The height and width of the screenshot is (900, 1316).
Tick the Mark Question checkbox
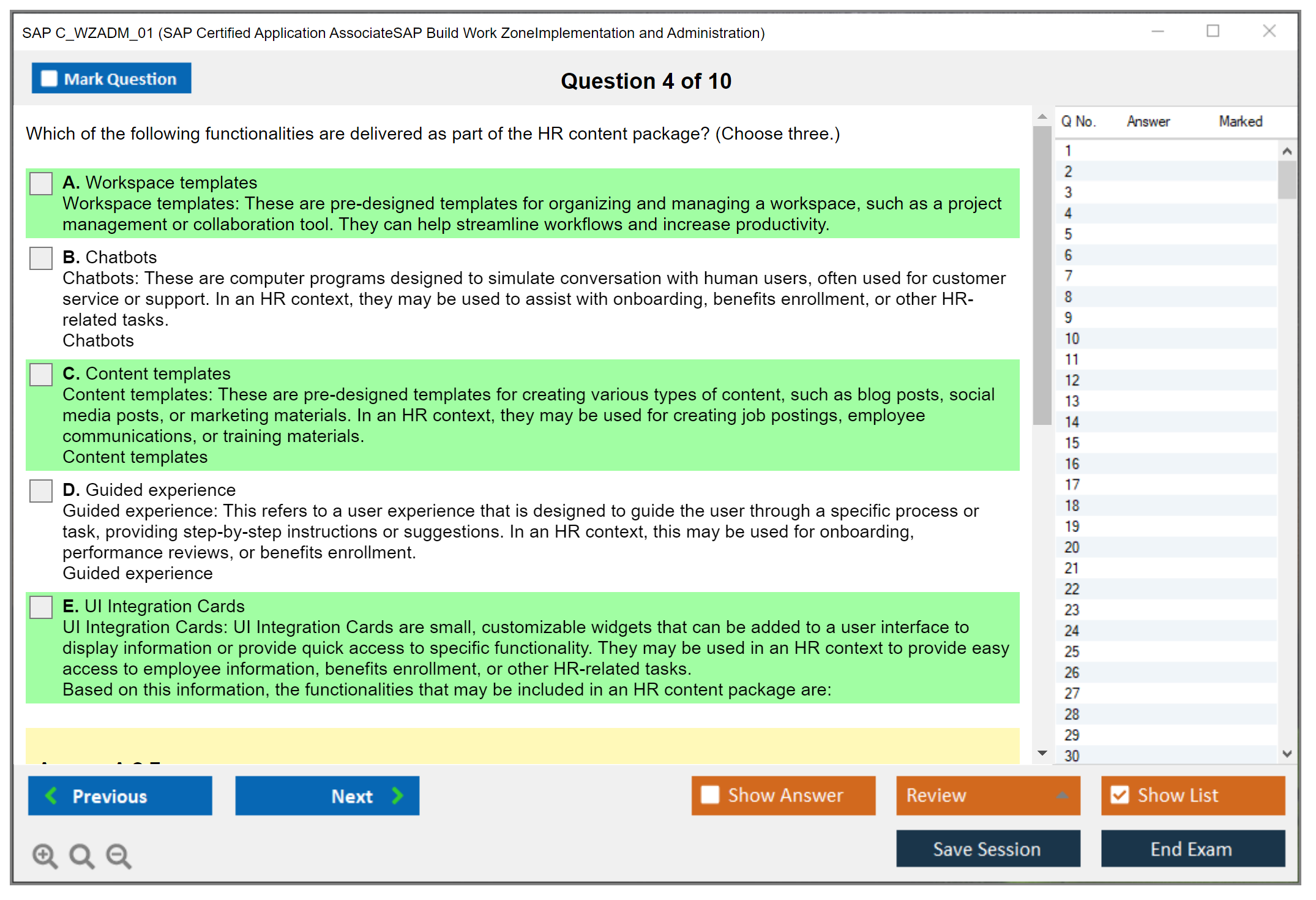pos(49,79)
